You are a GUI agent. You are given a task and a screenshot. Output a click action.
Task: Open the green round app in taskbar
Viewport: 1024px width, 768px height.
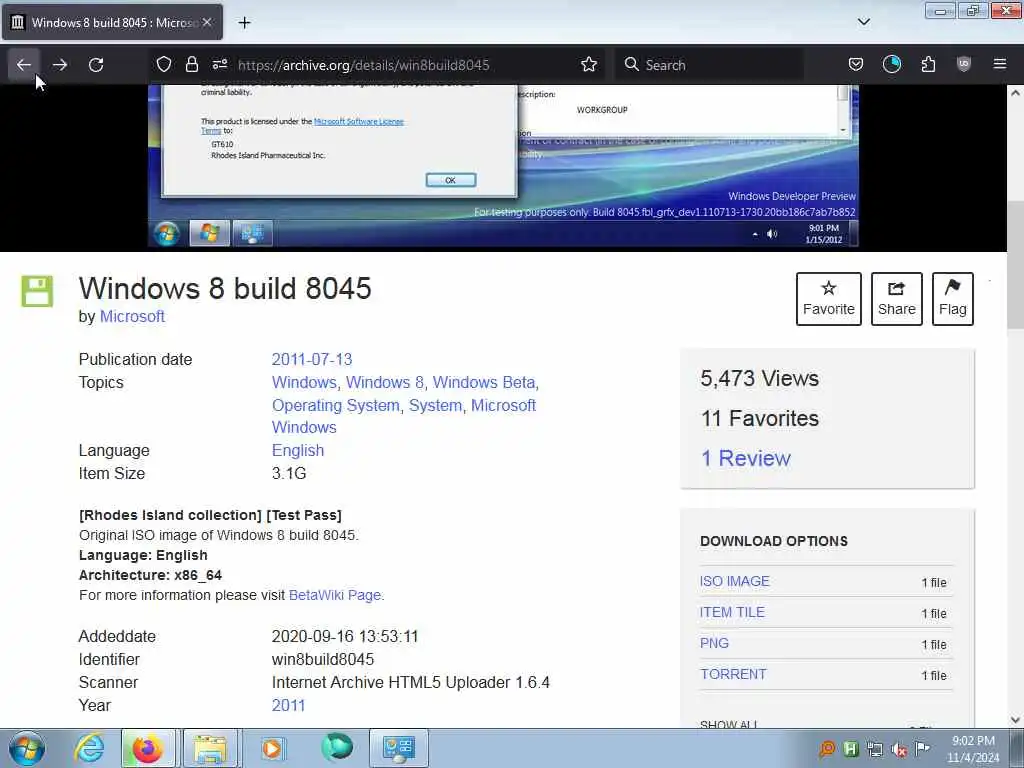337,747
